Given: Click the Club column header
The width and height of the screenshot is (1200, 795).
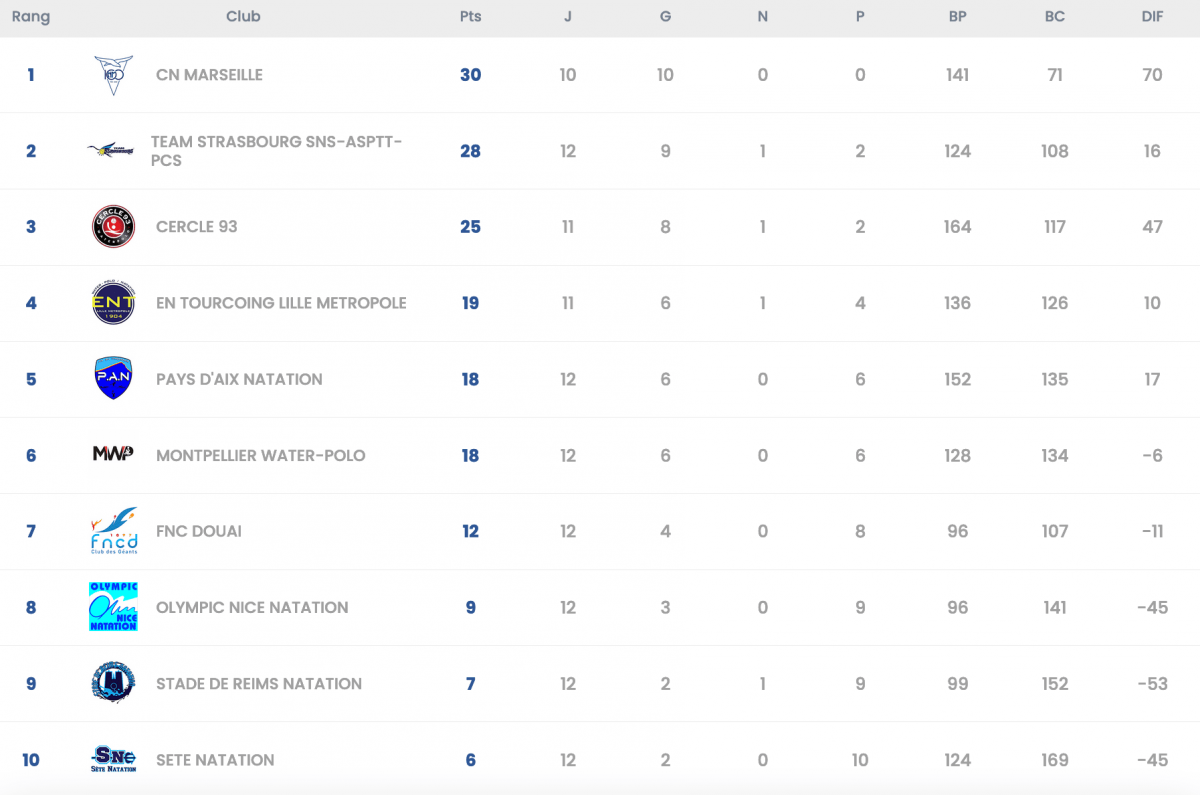Looking at the screenshot, I should (x=243, y=17).
